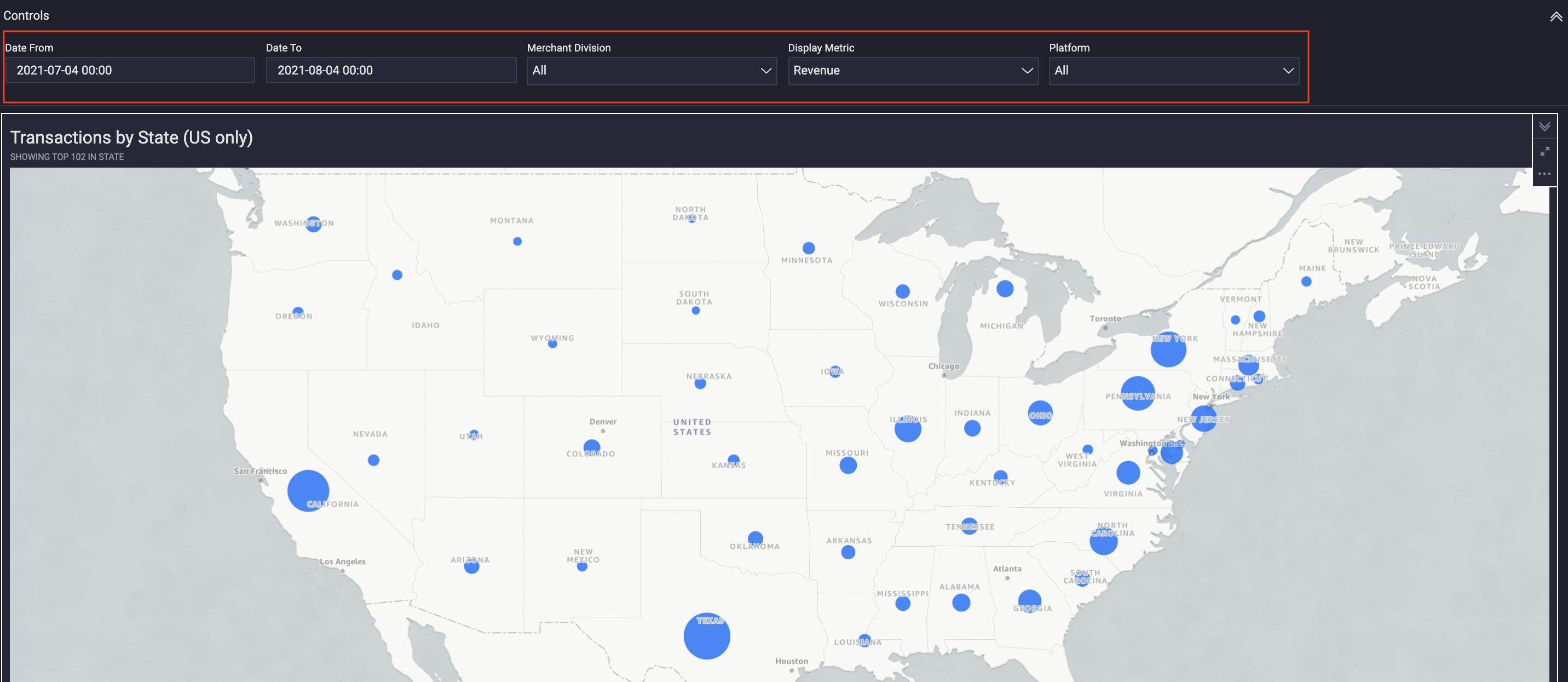Select the Louisiana bubble on the map
This screenshot has height=682, width=1568.
coord(864,640)
